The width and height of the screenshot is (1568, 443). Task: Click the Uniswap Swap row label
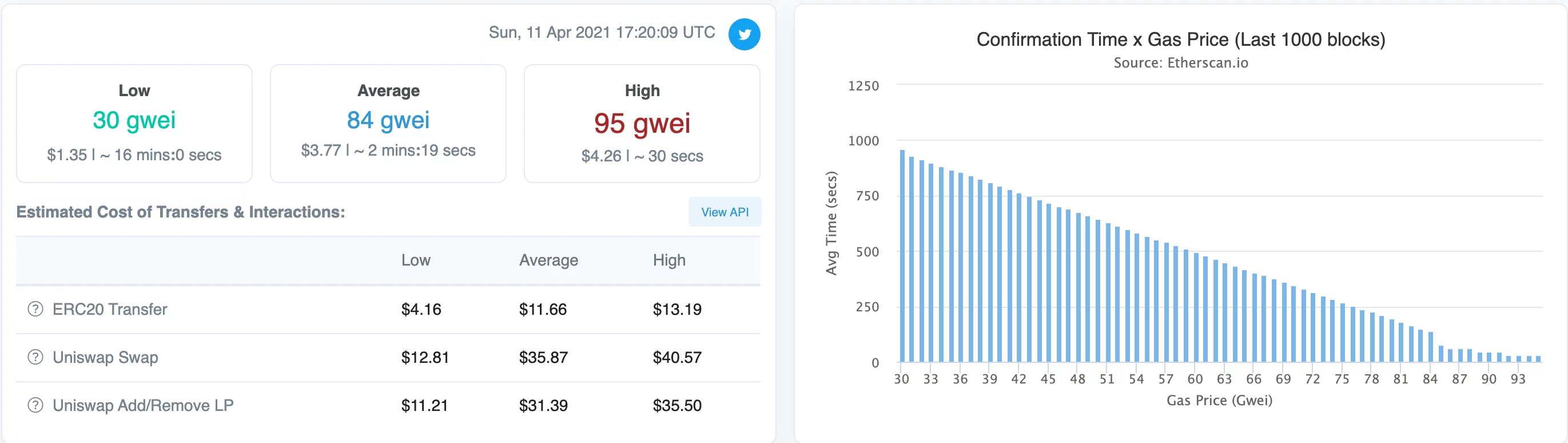105,358
